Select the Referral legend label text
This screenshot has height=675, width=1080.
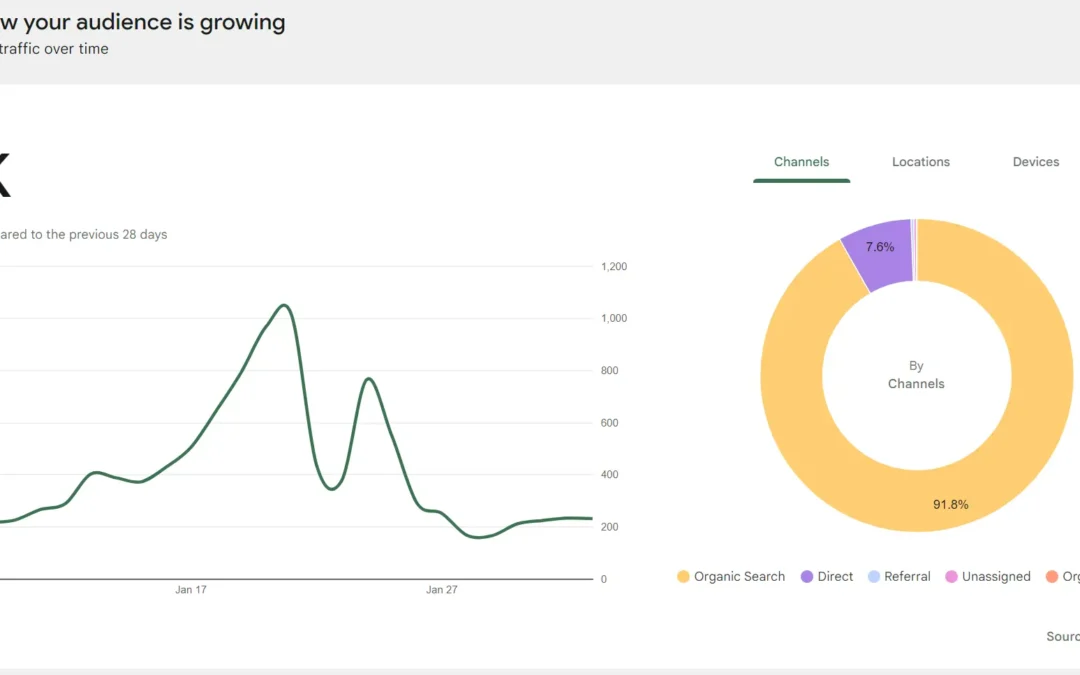907,577
